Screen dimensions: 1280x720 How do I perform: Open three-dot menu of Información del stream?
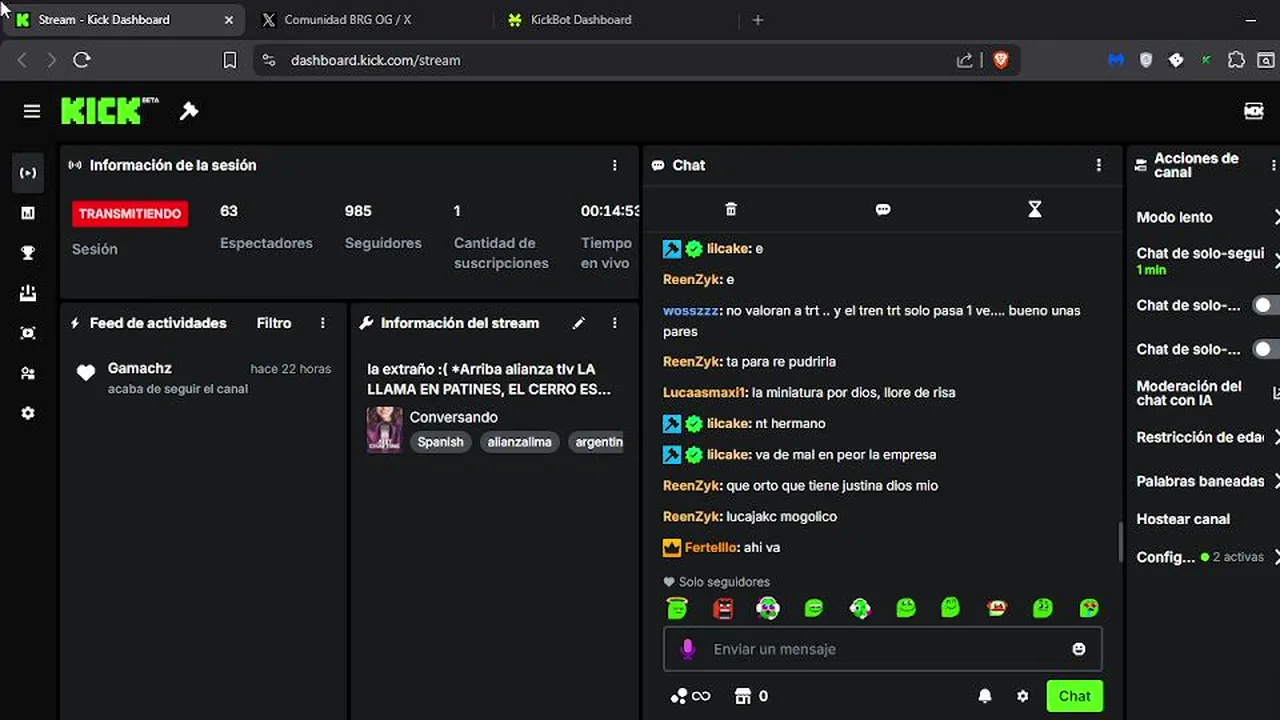[x=615, y=323]
